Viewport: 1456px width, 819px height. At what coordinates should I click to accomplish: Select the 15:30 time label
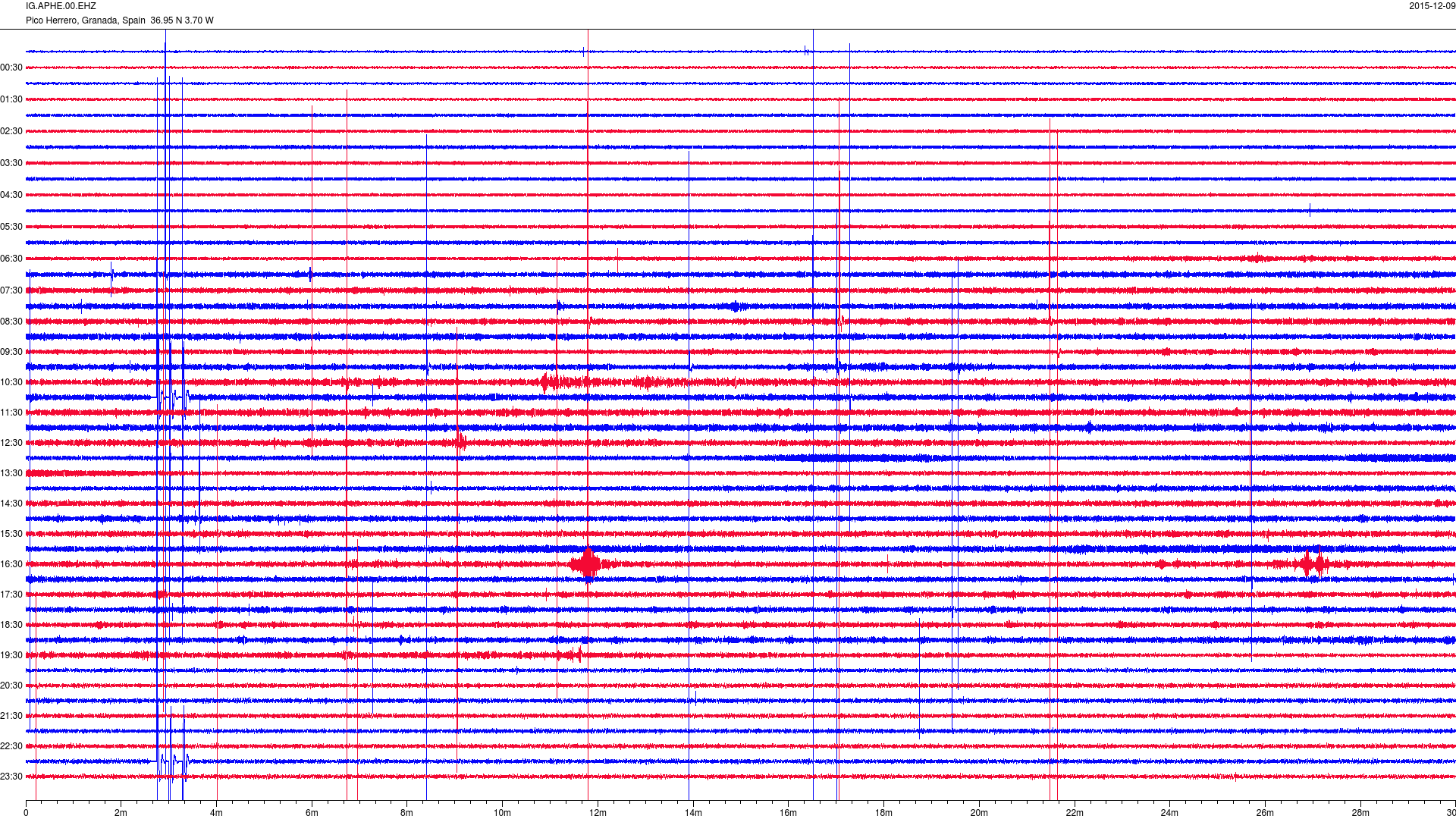(x=11, y=534)
